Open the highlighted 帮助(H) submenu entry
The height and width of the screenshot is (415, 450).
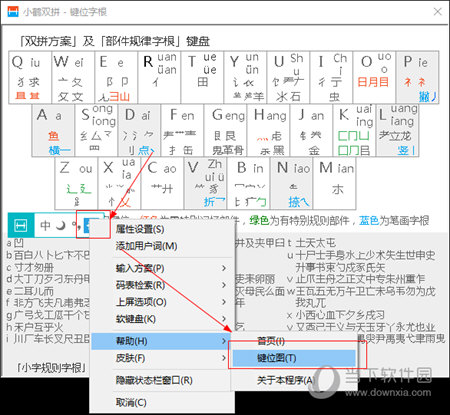pos(162,341)
